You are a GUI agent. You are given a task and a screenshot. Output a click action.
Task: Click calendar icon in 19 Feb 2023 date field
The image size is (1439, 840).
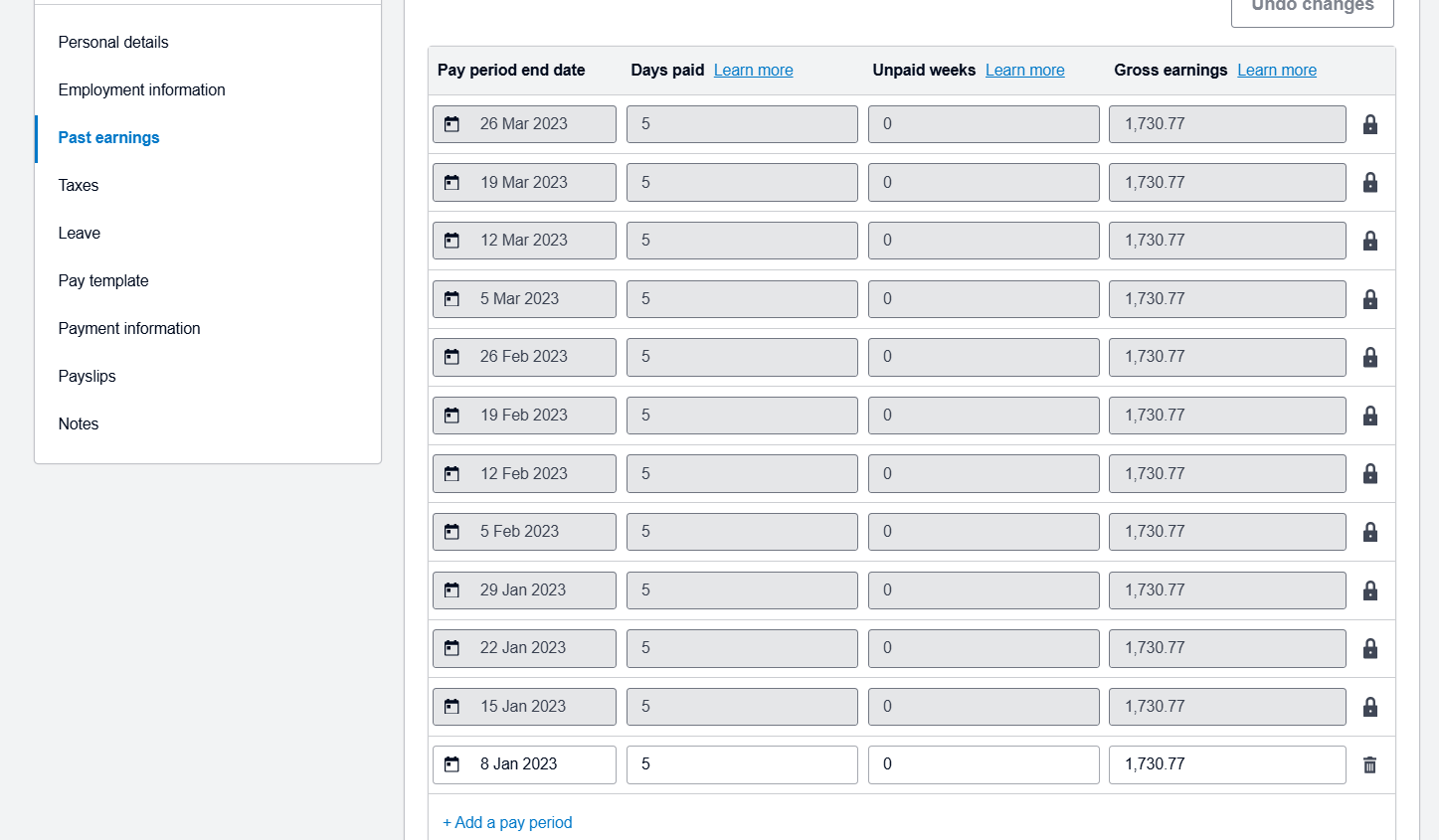coord(451,416)
